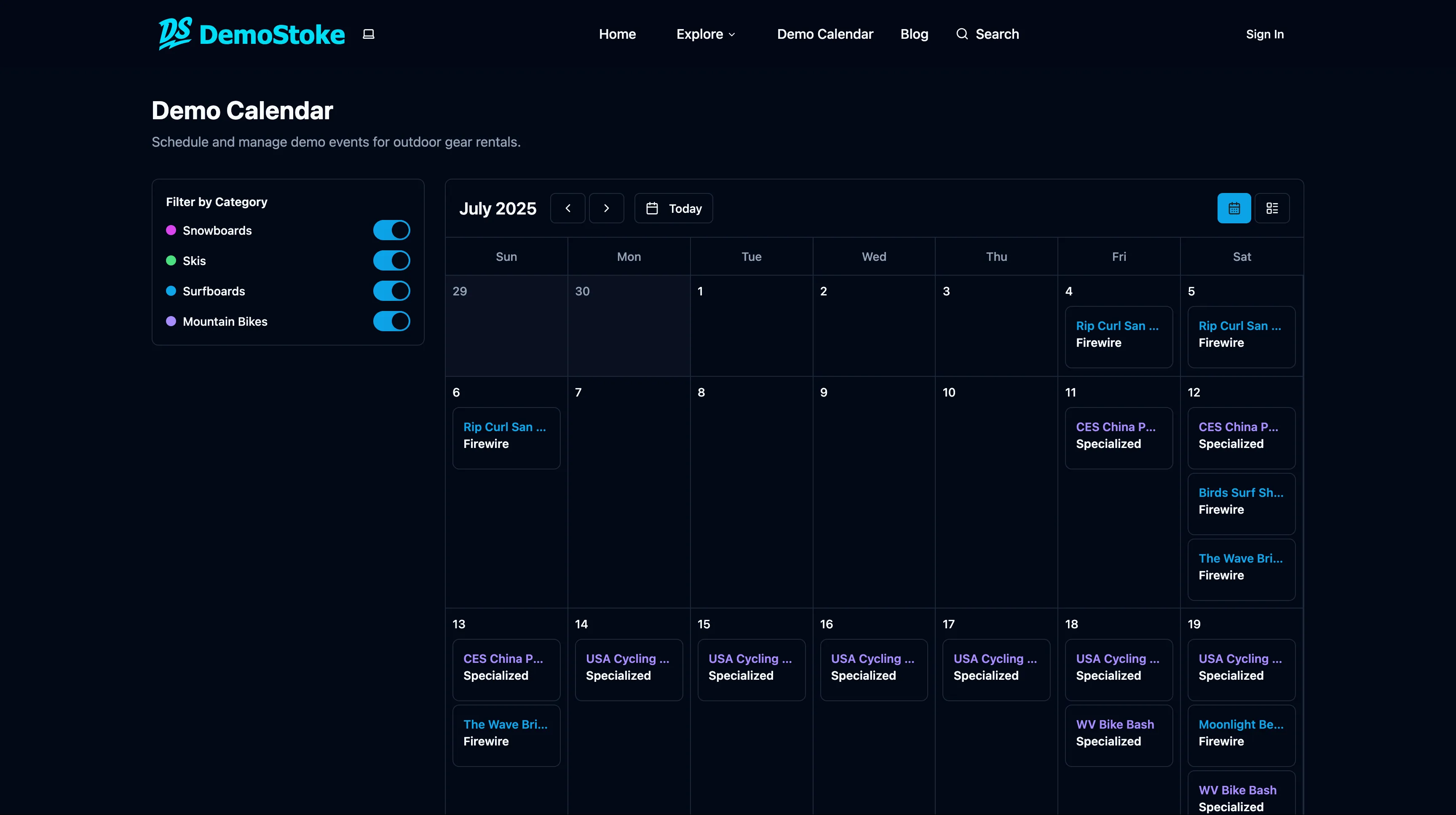Image resolution: width=1456 pixels, height=815 pixels.
Task: Go to previous month with left arrow
Action: (x=567, y=208)
